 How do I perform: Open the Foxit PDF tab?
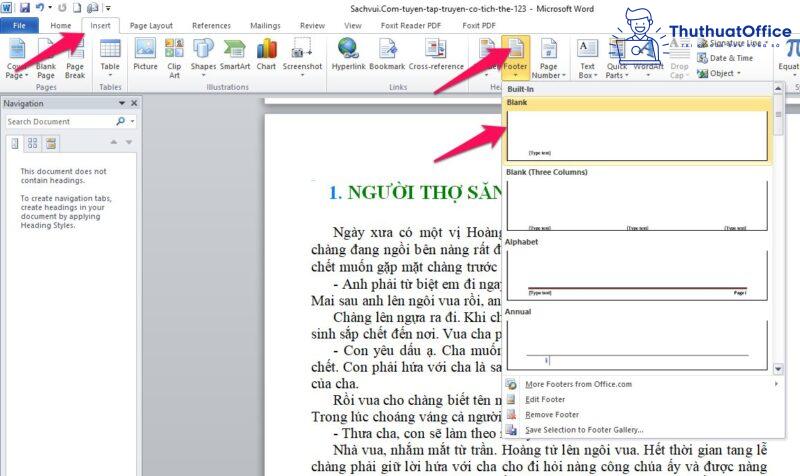click(x=479, y=26)
